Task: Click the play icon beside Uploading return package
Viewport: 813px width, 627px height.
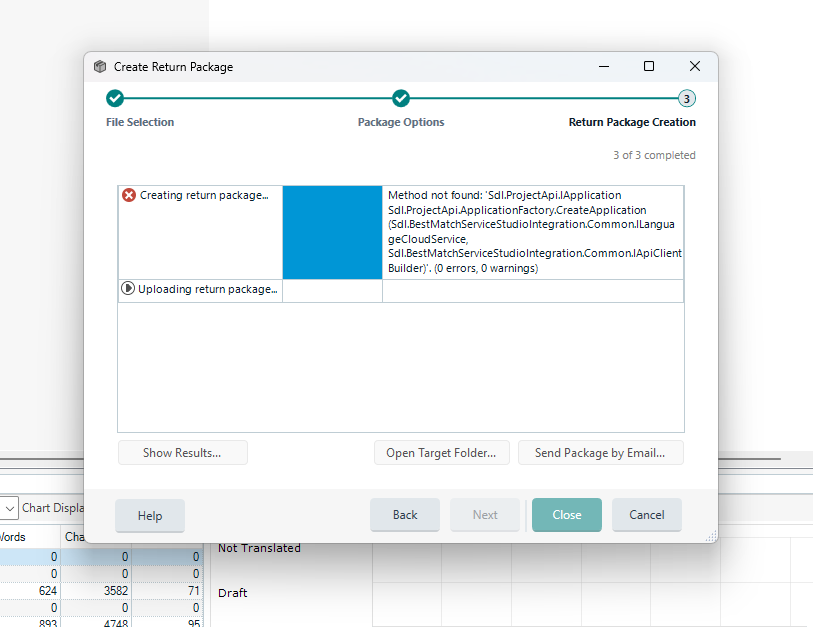Action: [128, 289]
